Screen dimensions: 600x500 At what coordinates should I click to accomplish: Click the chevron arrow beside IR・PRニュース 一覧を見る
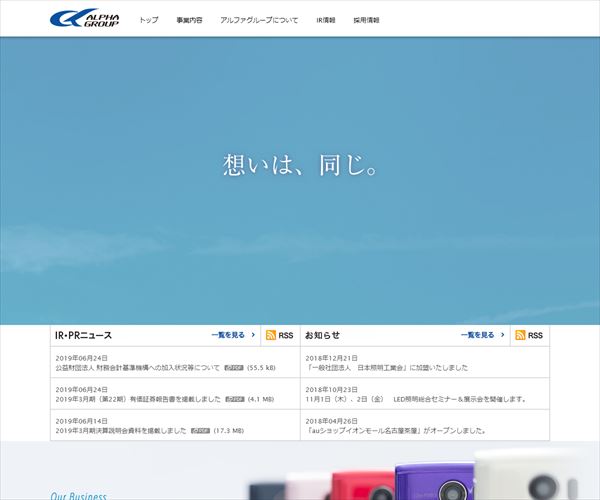click(x=253, y=335)
